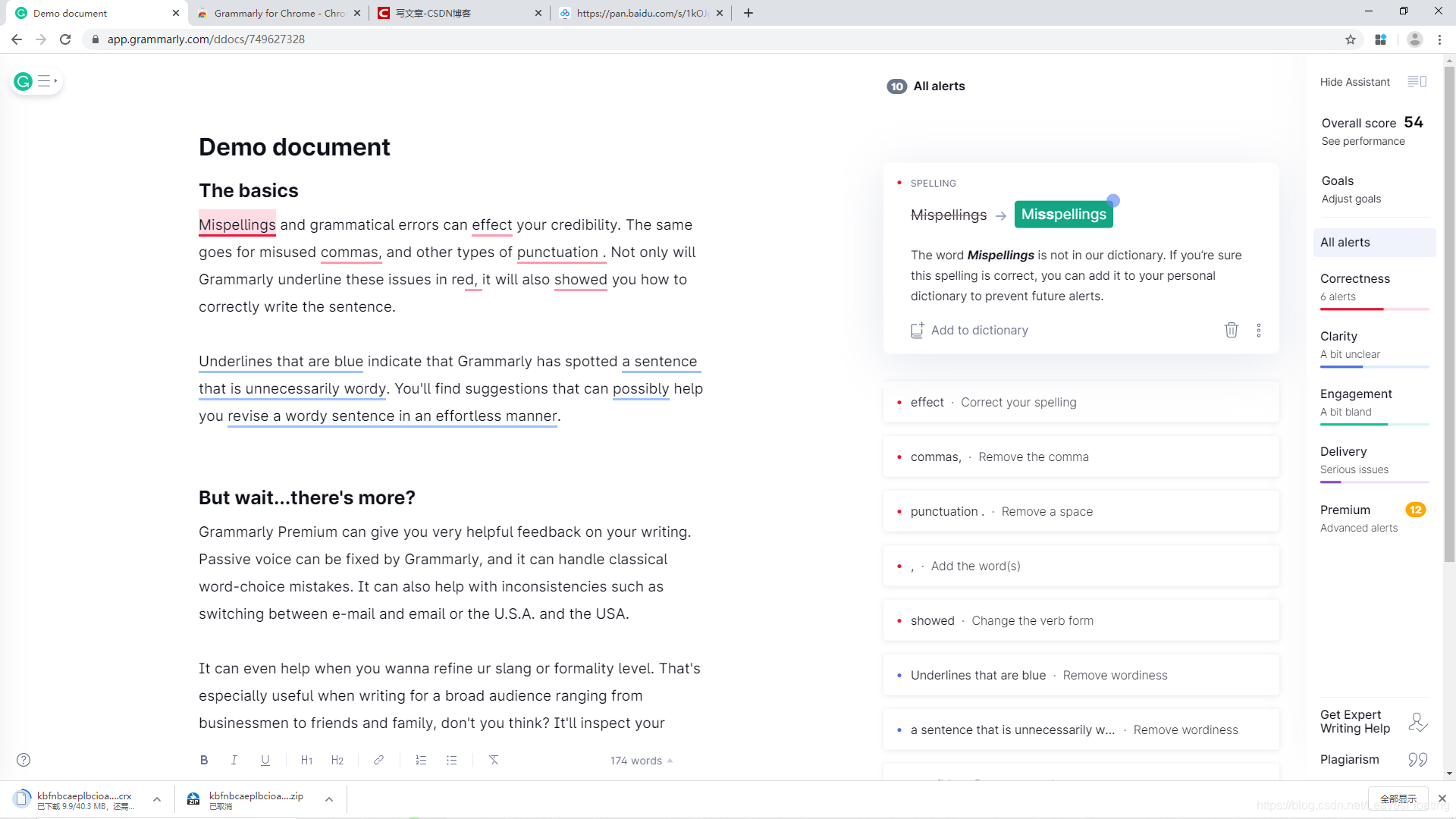The width and height of the screenshot is (1456, 819).
Task: Open Premium advanced alerts
Action: pos(1374,519)
